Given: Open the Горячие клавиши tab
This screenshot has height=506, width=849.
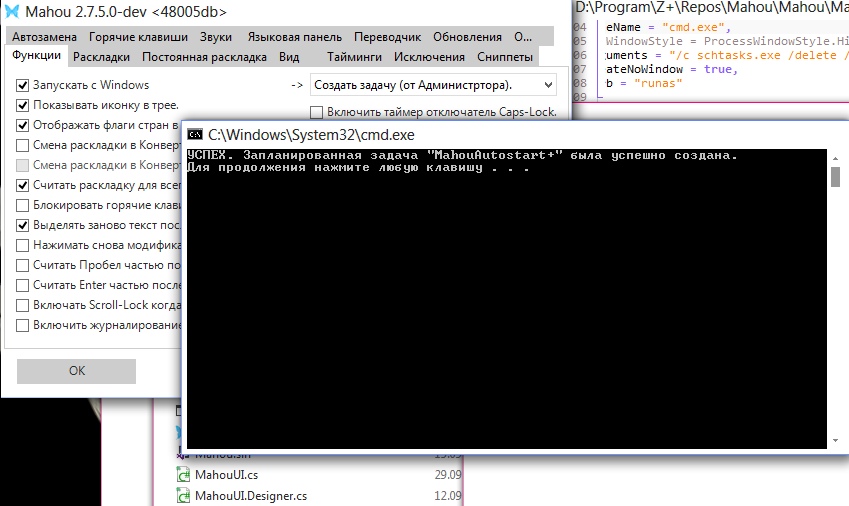Looking at the screenshot, I should pos(139,37).
